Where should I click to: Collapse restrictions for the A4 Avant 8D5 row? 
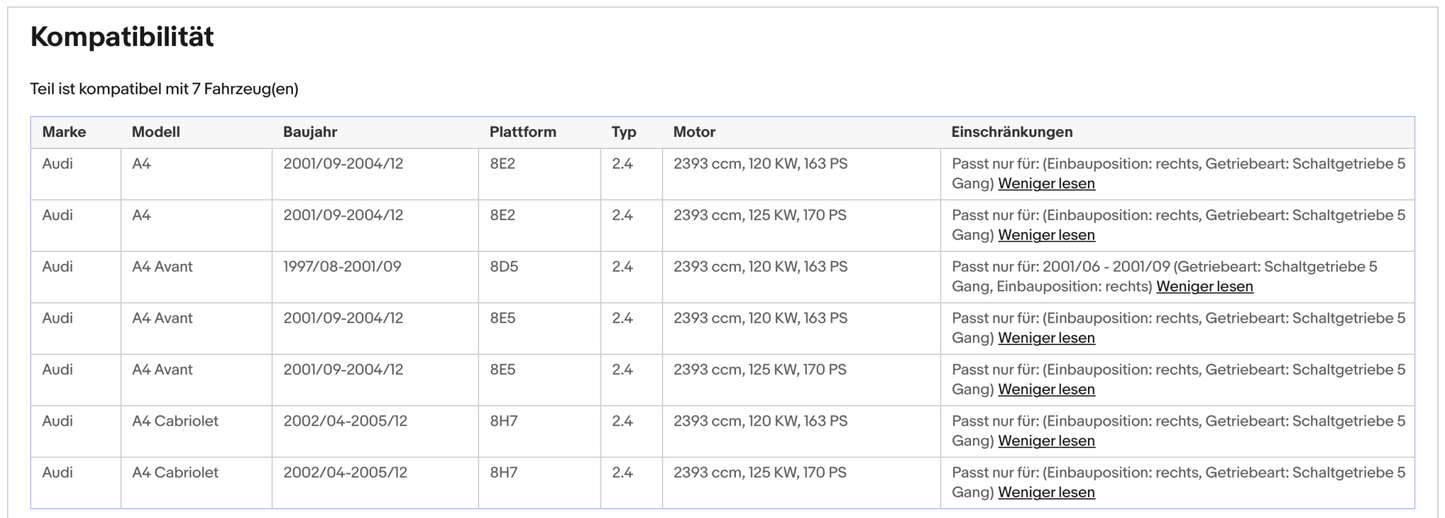[1204, 287]
